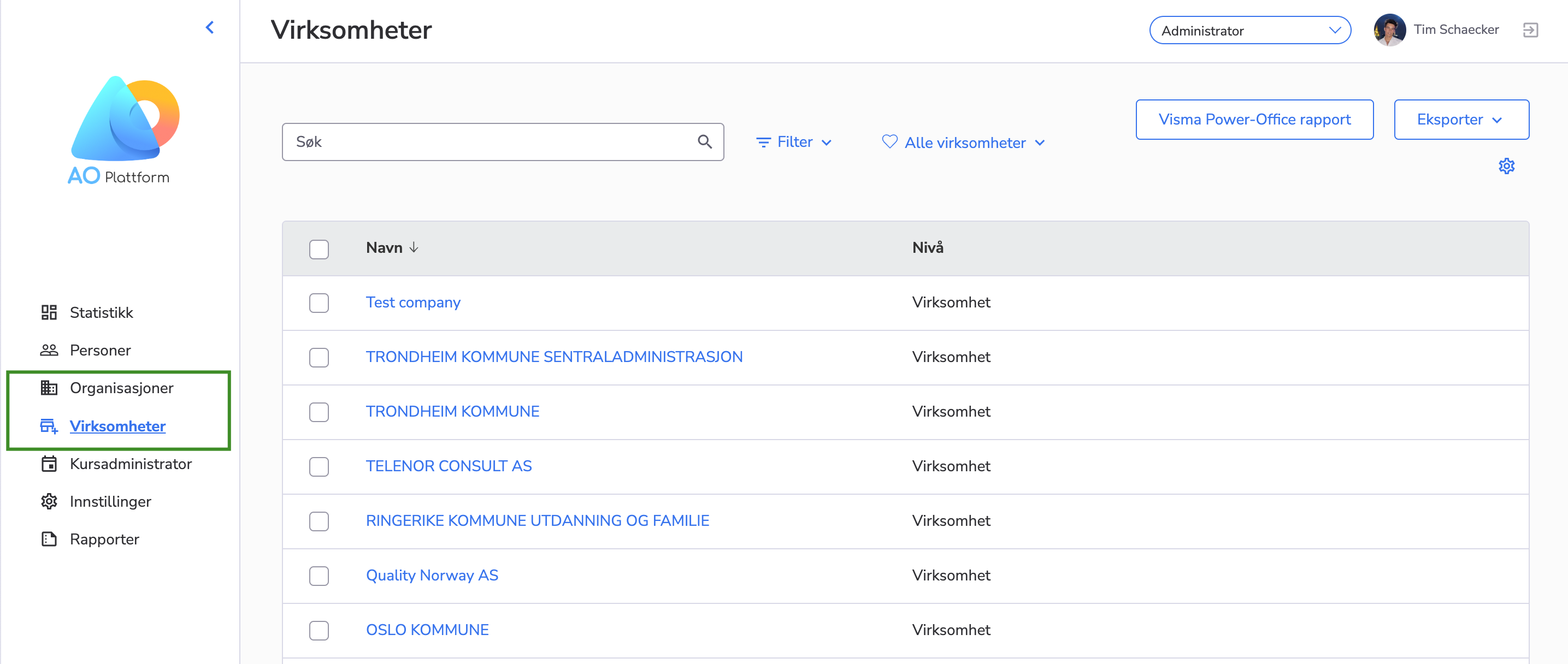Viewport: 1568px width, 664px height.
Task: Click the Virksomheter store icon
Action: 49,426
